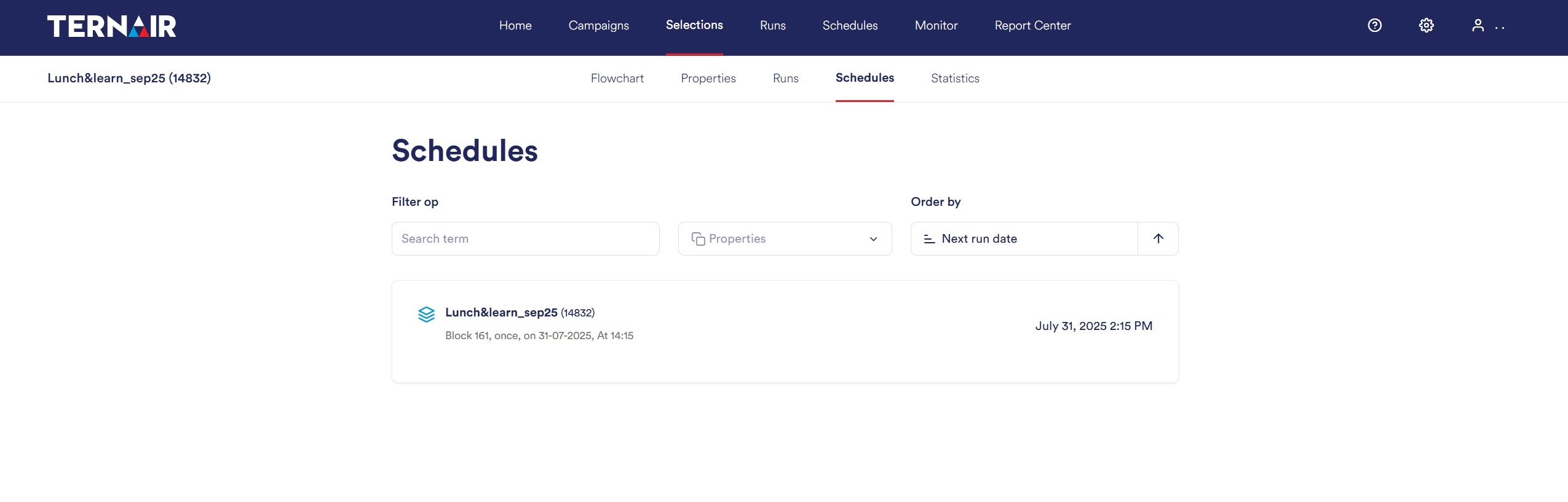
Task: Toggle sort direction arrow button
Action: coord(1158,238)
